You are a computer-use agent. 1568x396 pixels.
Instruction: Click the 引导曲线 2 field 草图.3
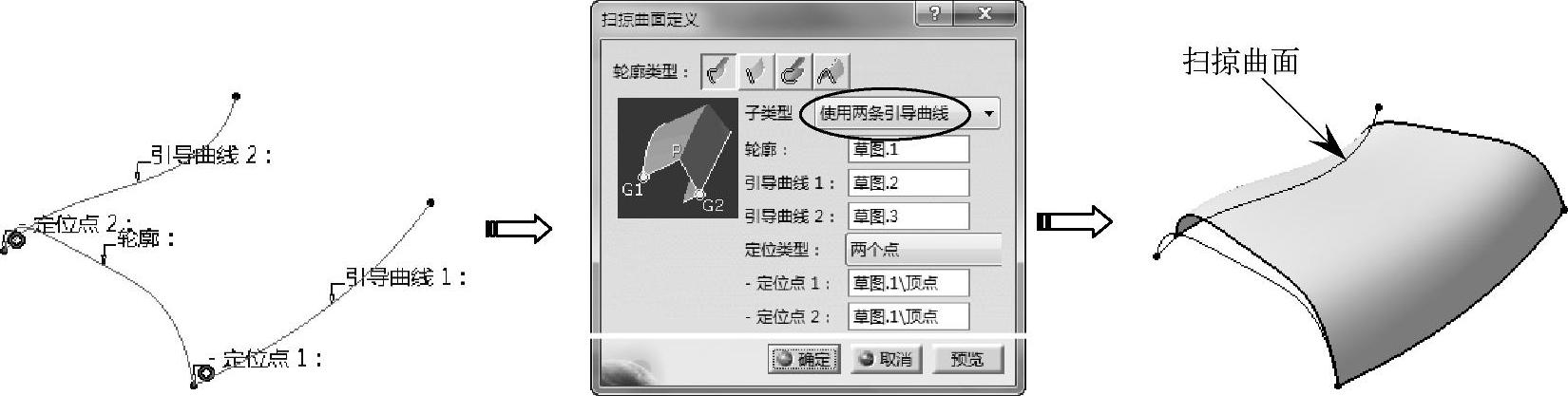point(908,217)
